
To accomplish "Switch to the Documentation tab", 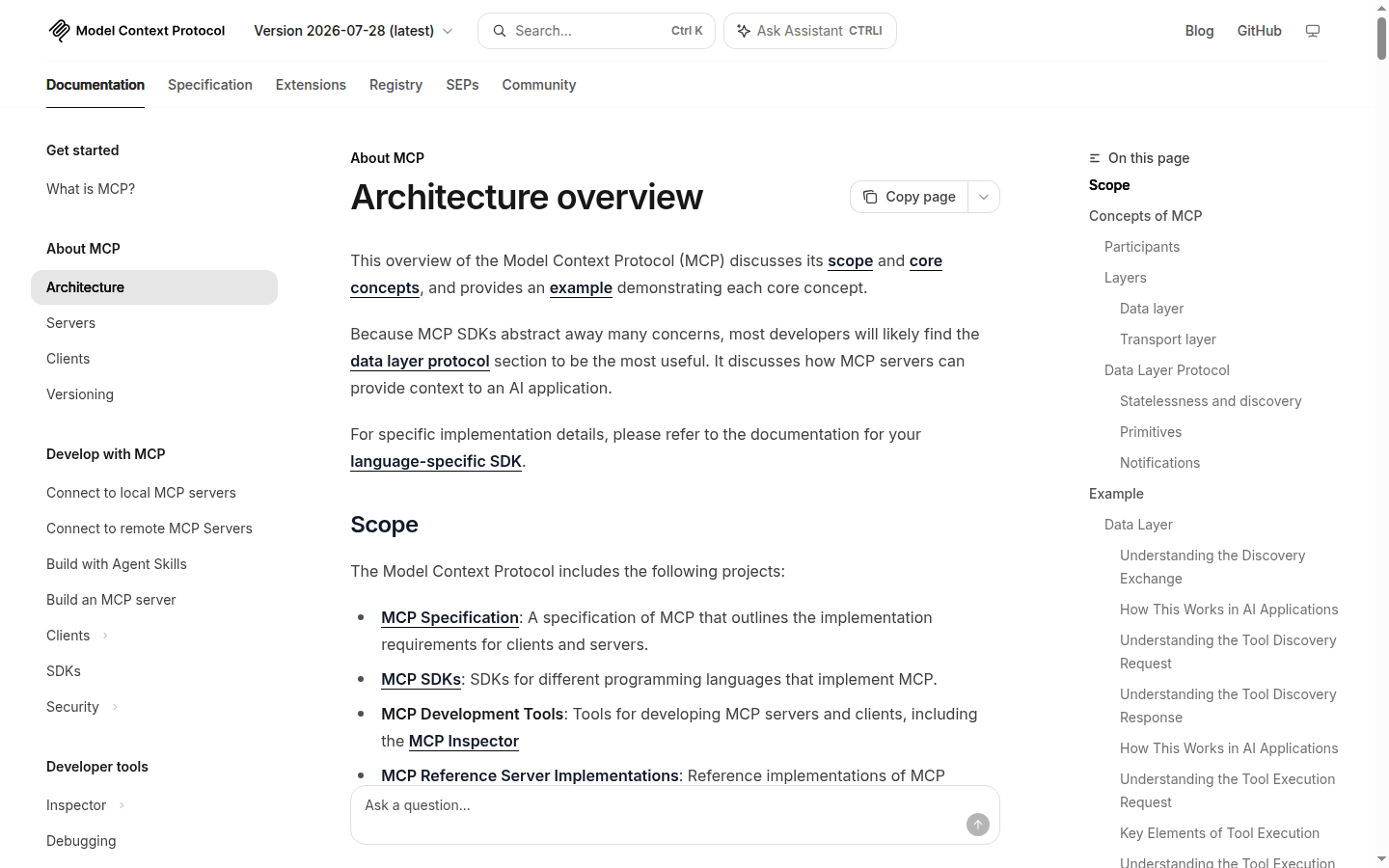I will pos(95,85).
